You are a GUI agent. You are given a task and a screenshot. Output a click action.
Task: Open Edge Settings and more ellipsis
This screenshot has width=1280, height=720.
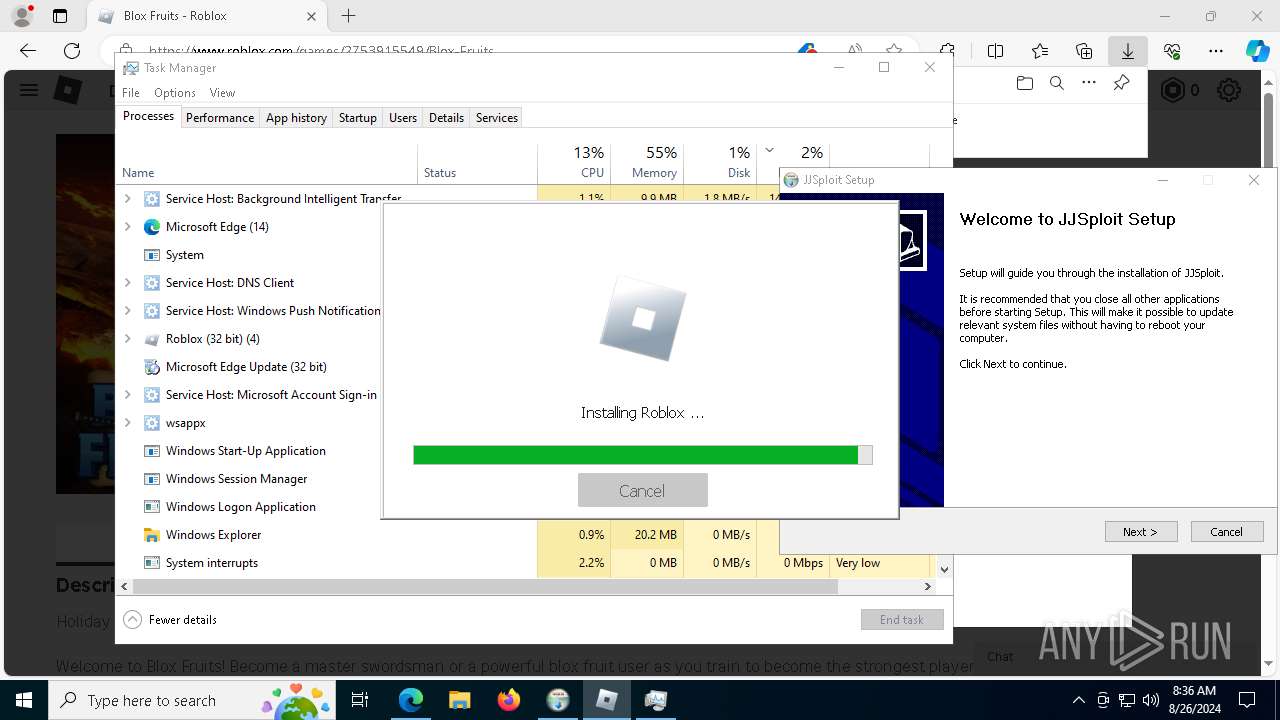(1216, 51)
